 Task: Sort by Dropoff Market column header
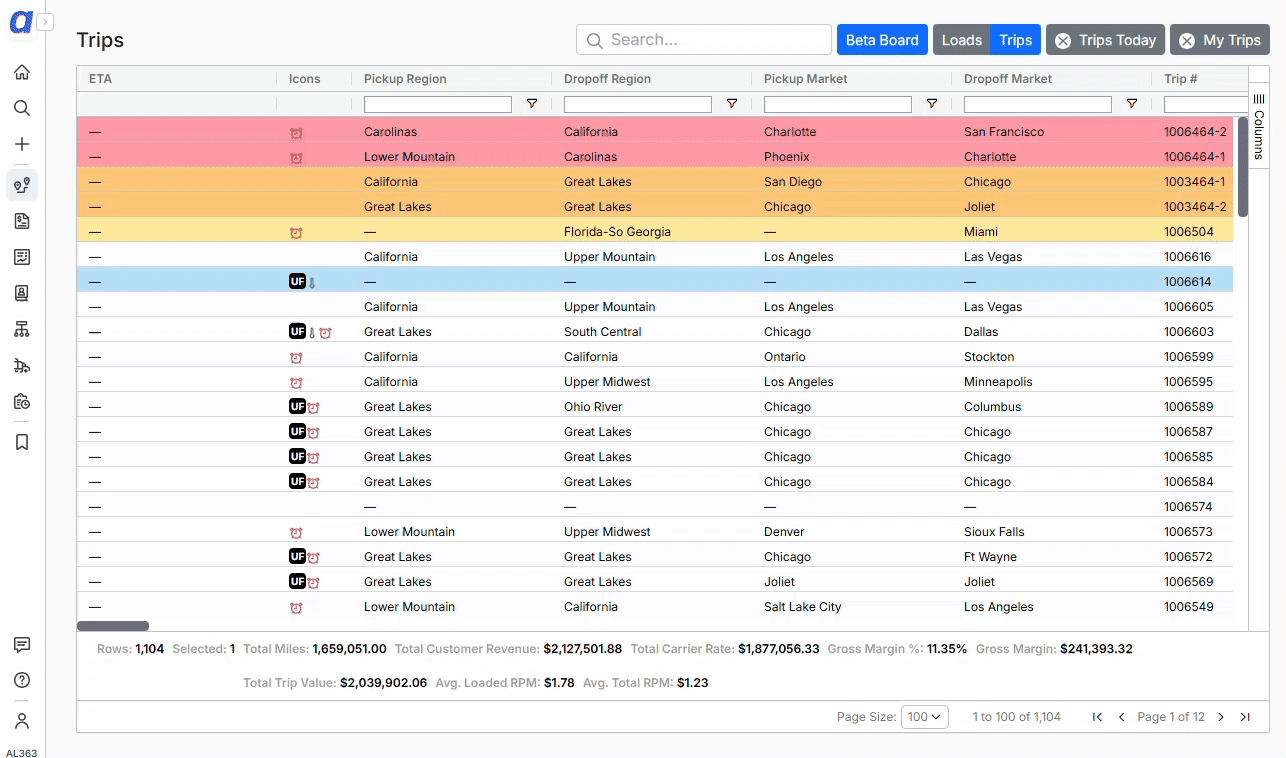coord(1008,79)
